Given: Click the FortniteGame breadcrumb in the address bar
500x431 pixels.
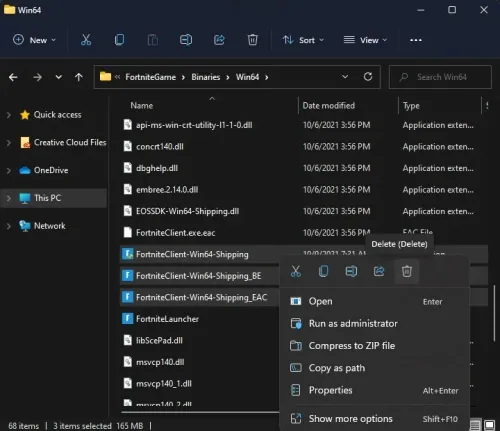Looking at the screenshot, I should click(x=150, y=77).
